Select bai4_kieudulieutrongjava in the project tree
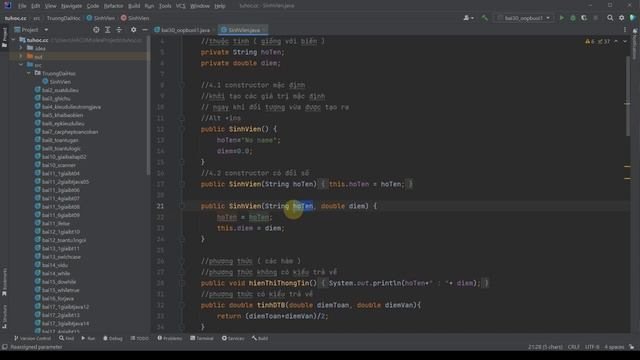The height and width of the screenshot is (360, 640). (x=67, y=107)
